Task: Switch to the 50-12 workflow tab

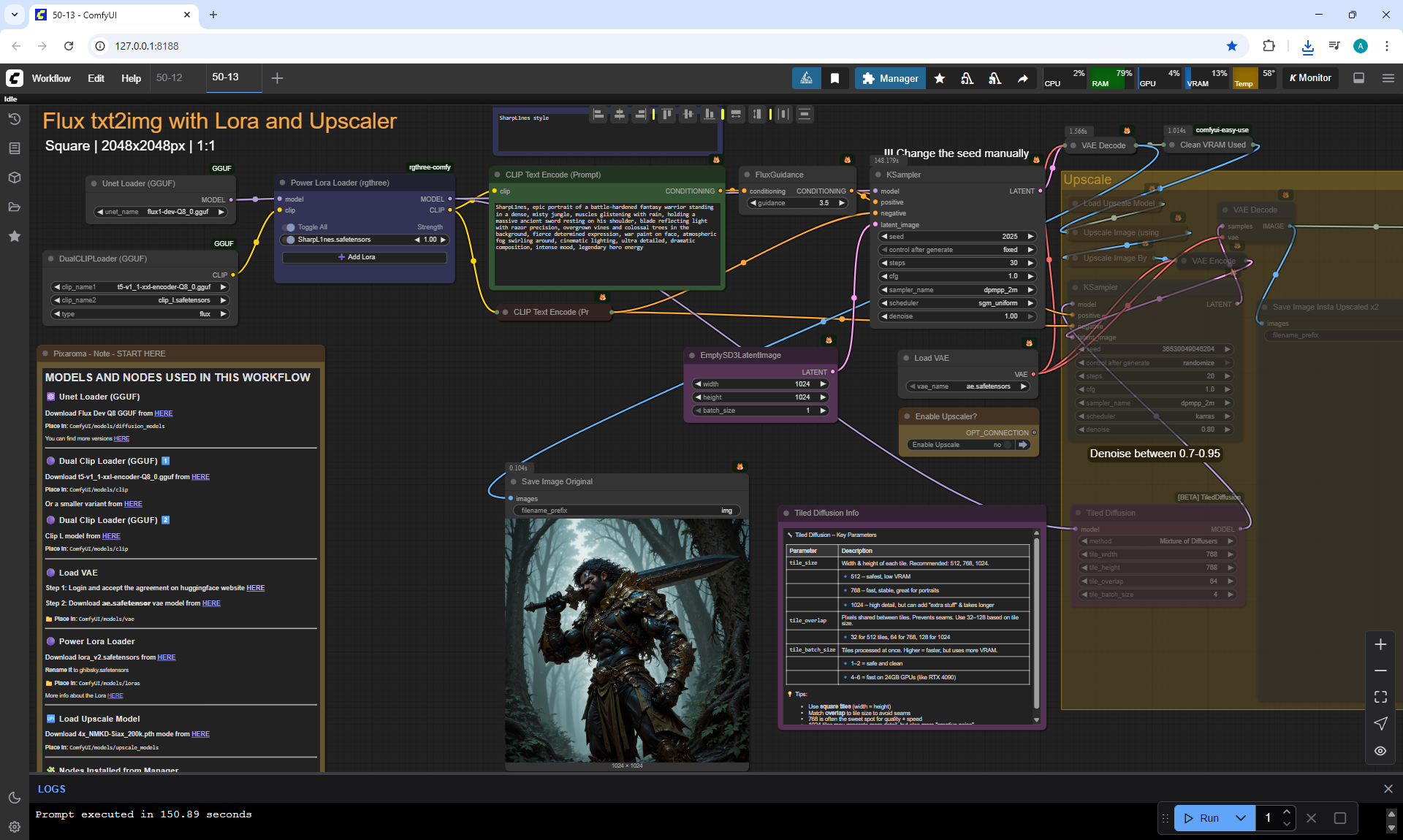Action: pyautogui.click(x=169, y=77)
